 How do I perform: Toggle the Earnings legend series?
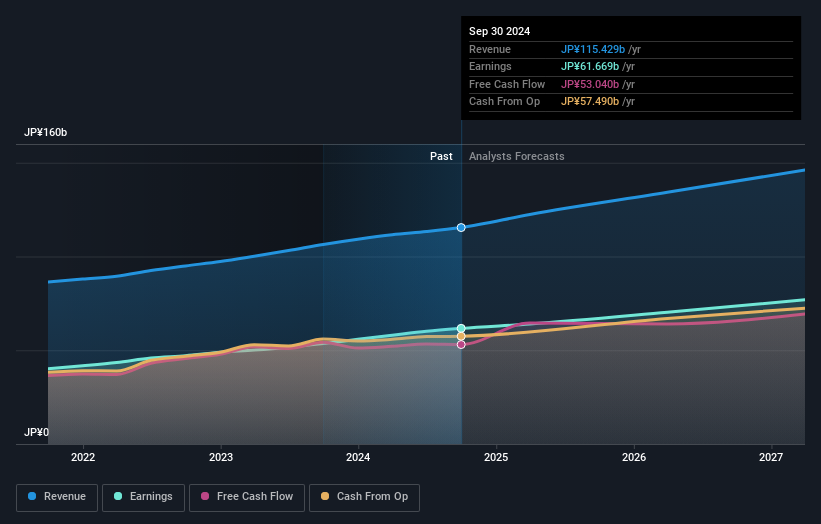[143, 497]
